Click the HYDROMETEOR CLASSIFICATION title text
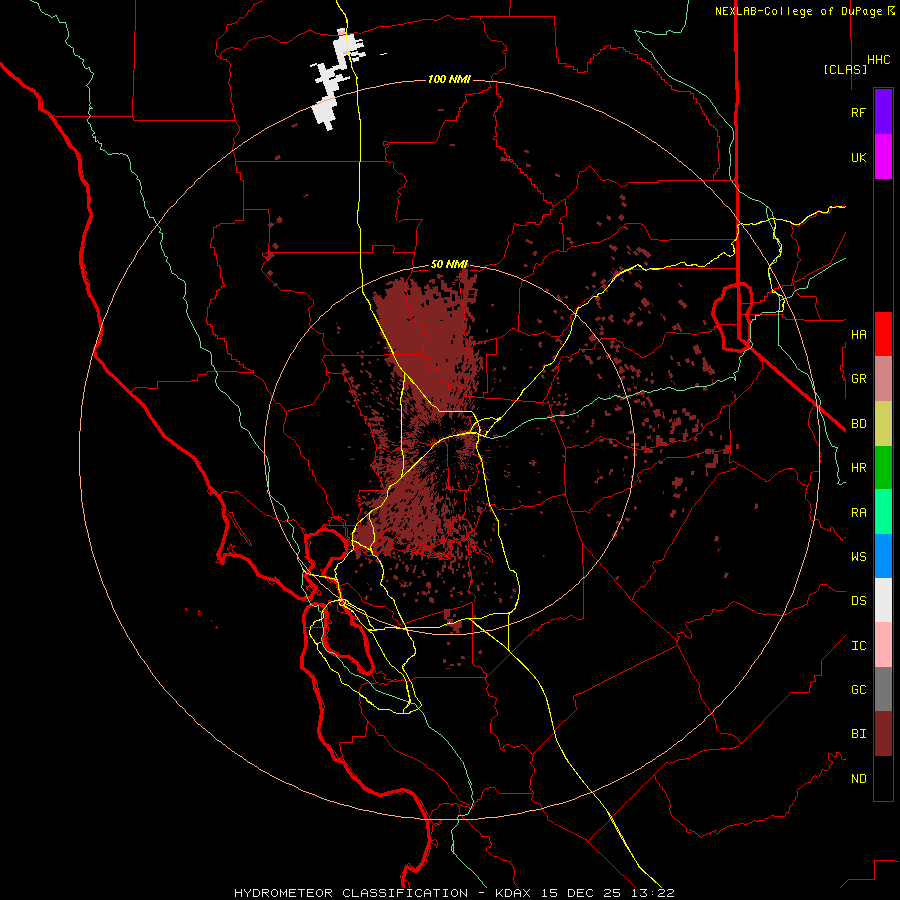 (x=351, y=893)
